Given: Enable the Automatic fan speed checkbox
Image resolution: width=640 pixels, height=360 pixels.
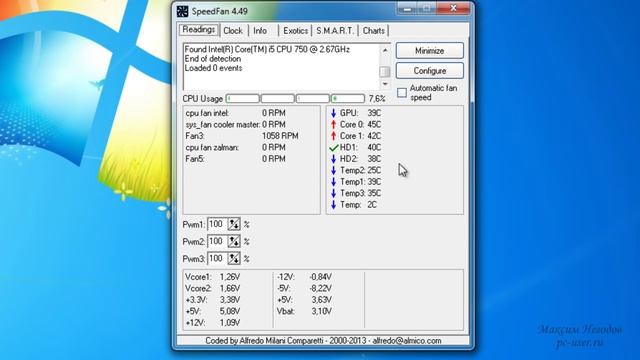Looking at the screenshot, I should 402,93.
